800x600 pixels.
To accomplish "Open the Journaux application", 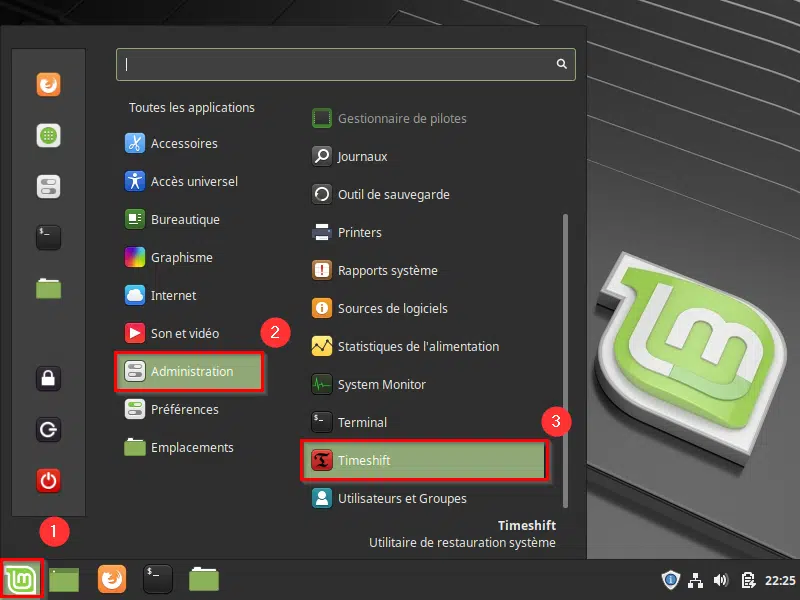I will (x=426, y=156).
